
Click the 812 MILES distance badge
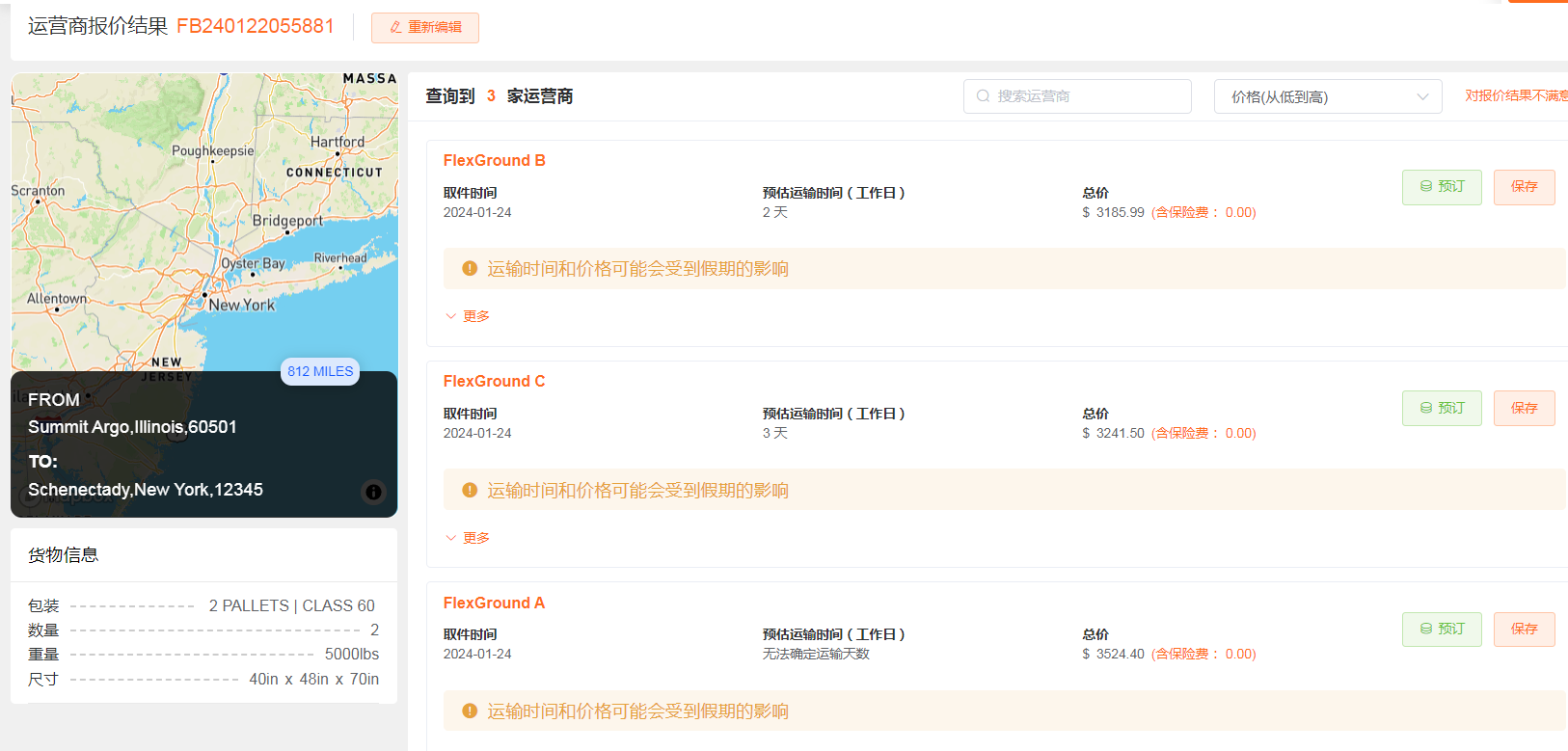coord(320,371)
